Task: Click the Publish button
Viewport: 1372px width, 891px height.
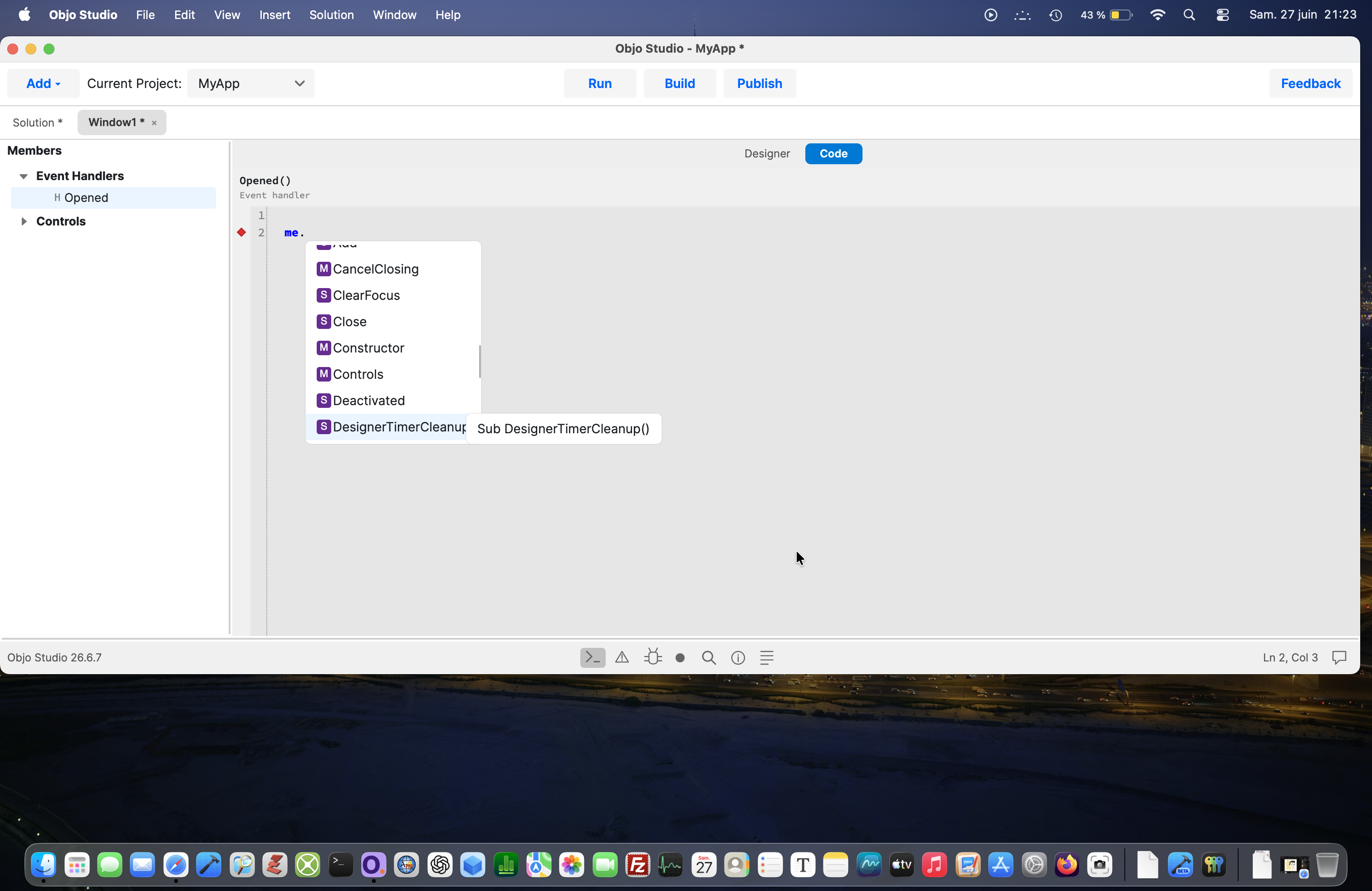Action: 759,83
